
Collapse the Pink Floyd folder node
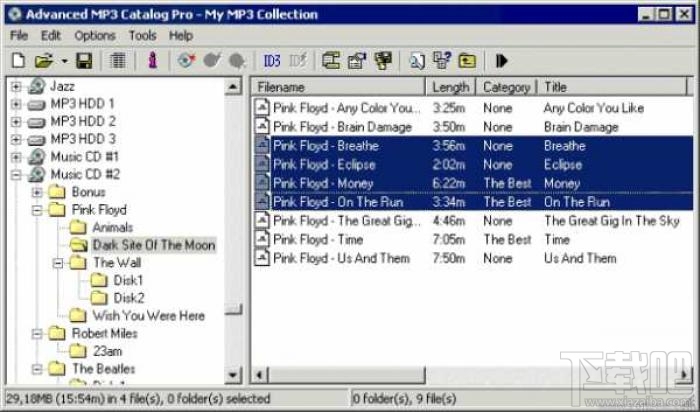point(37,210)
